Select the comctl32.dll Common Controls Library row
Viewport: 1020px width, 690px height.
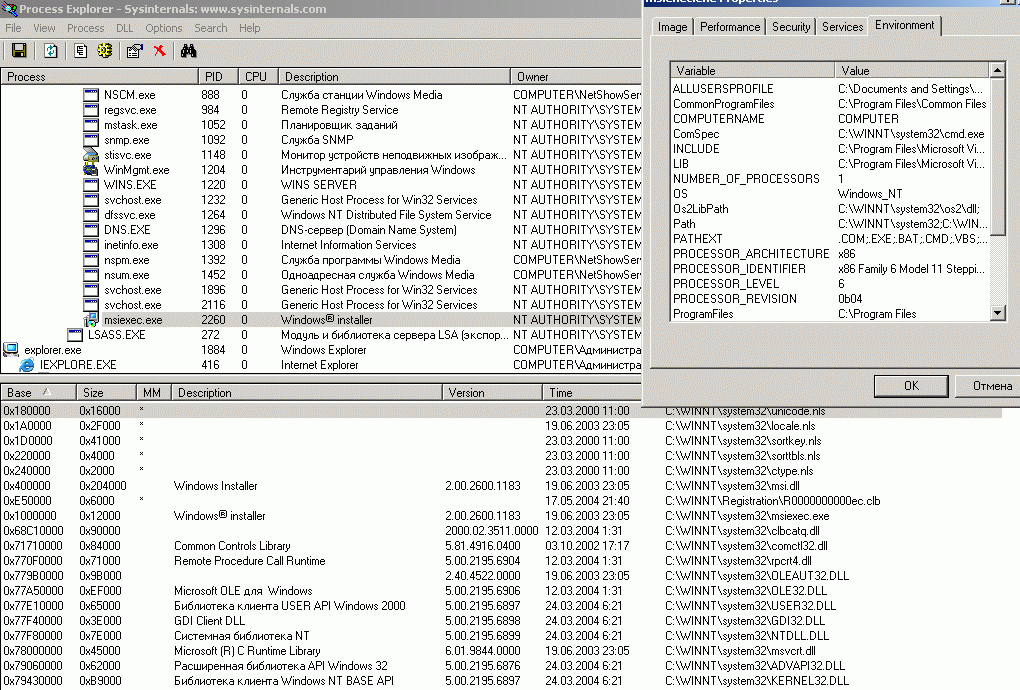[501, 546]
